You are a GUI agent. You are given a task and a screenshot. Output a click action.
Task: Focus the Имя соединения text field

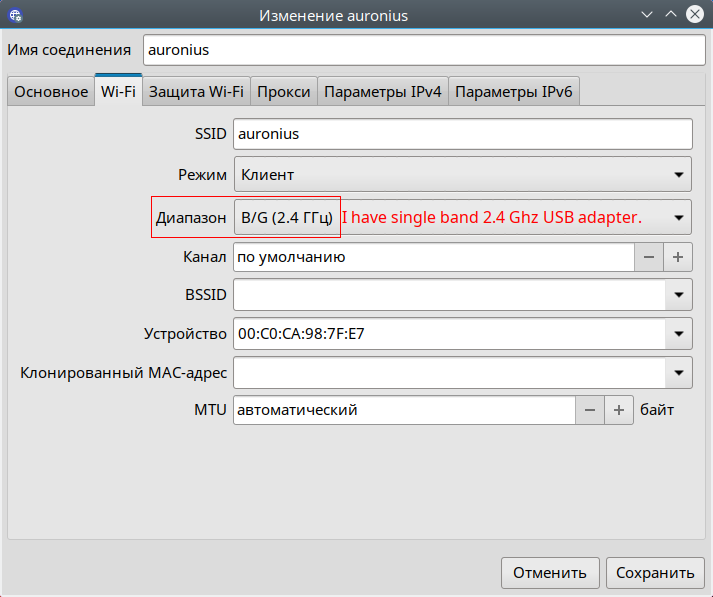[x=424, y=50]
